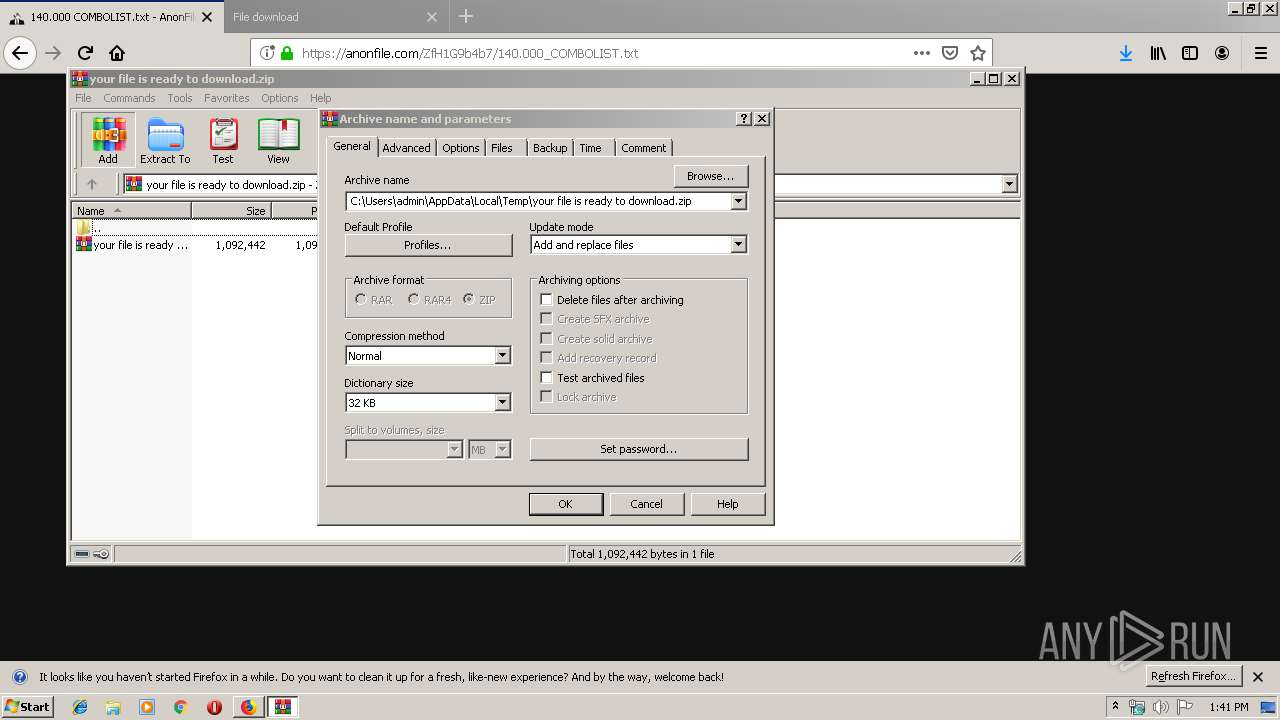The width and height of the screenshot is (1280, 720).
Task: Click the Set password... button
Action: (x=639, y=449)
